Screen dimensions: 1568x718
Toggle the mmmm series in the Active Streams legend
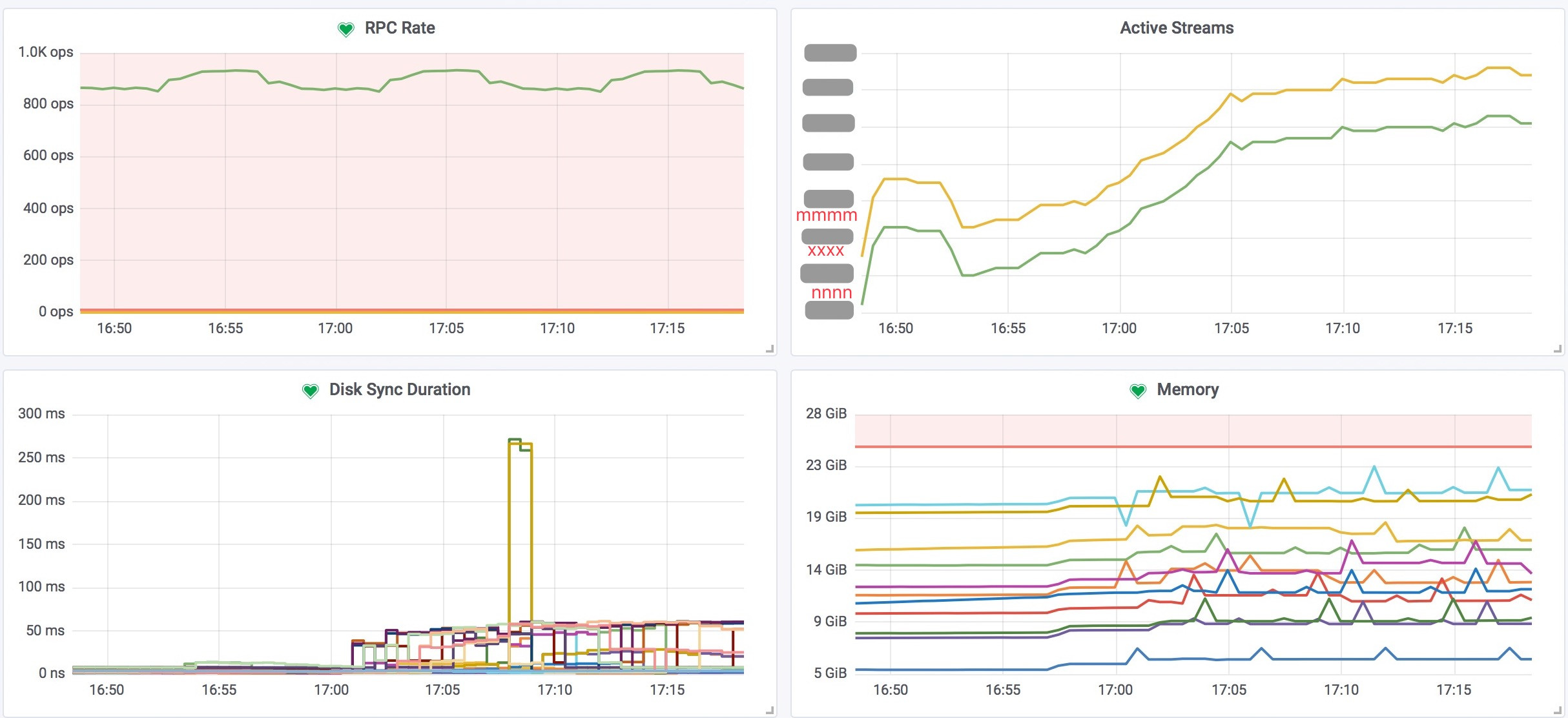(x=826, y=215)
